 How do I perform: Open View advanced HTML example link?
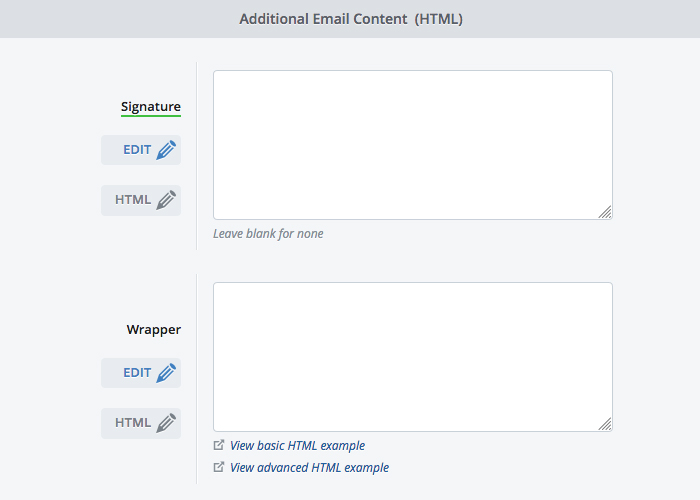pos(309,467)
